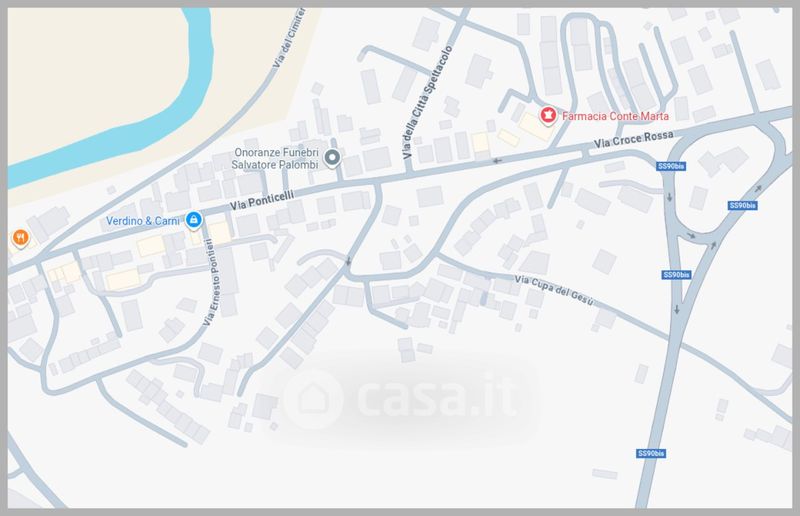
Task: Click the Via Croce Rossa street label
Action: tap(633, 139)
